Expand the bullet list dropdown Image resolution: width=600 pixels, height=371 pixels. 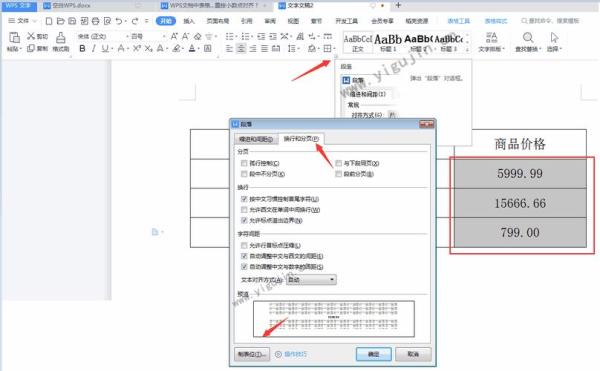(x=237, y=37)
